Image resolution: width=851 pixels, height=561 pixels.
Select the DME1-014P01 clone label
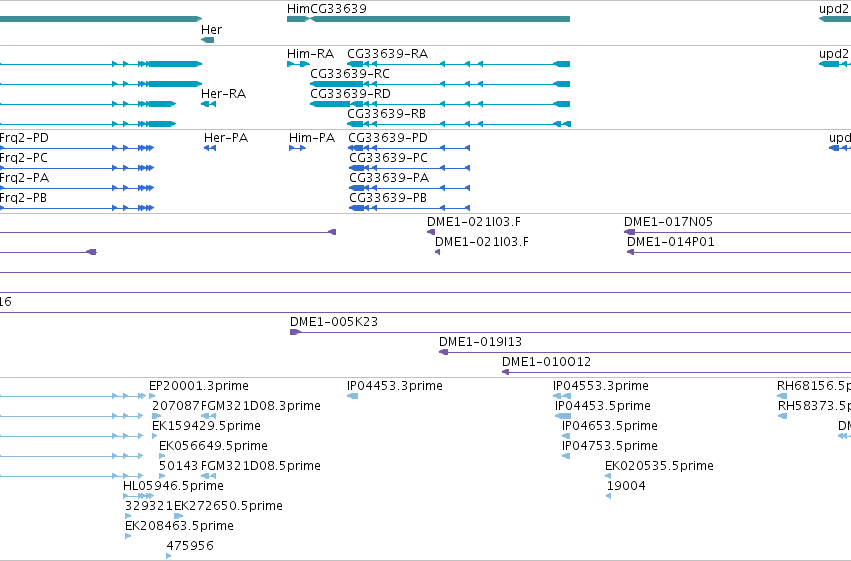click(x=671, y=242)
